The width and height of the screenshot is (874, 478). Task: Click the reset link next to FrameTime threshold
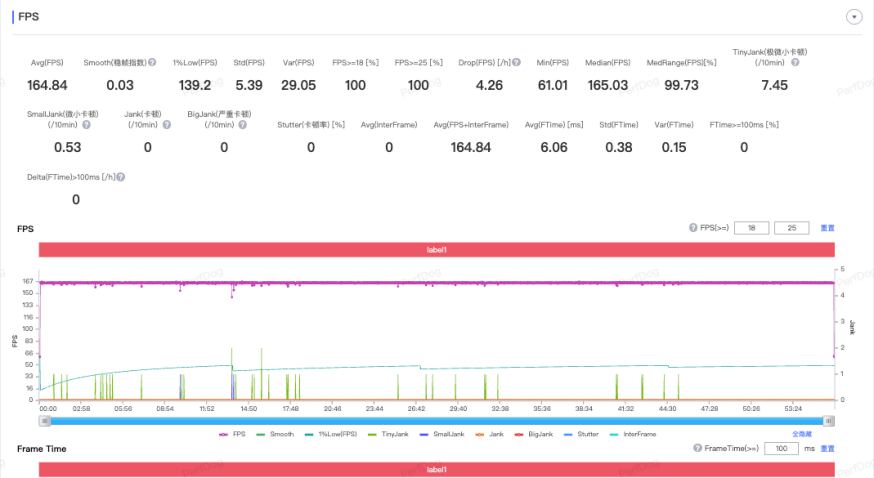click(x=827, y=448)
